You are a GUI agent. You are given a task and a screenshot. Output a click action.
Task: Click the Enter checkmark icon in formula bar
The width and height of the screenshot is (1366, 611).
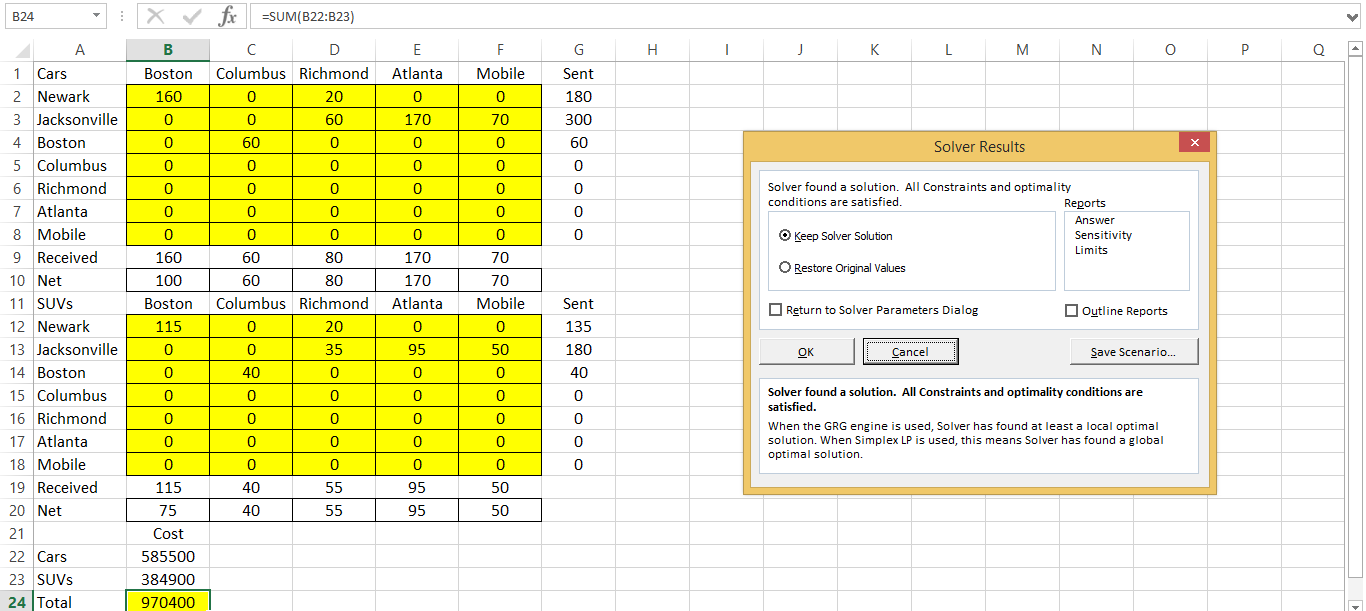click(190, 16)
